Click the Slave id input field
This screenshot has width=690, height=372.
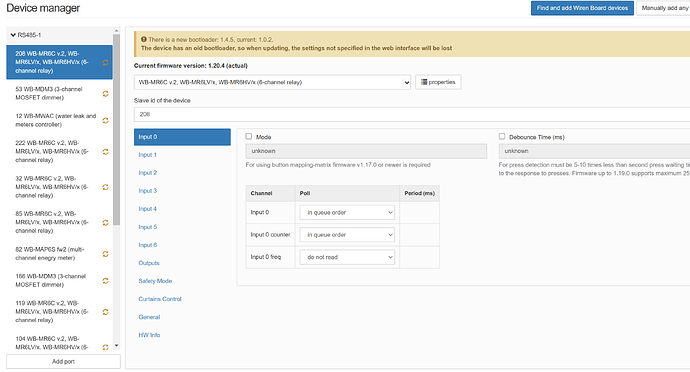[412, 114]
